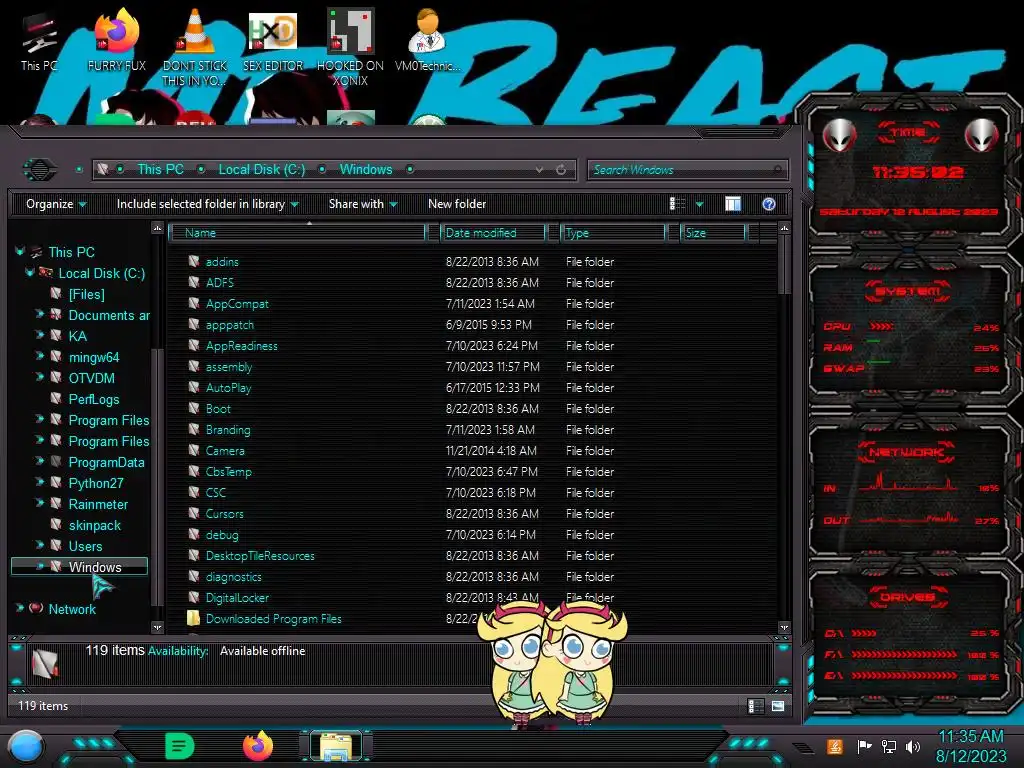Click File Explorer taskbar button
Image resolution: width=1024 pixels, height=768 pixels.
[x=336, y=746]
